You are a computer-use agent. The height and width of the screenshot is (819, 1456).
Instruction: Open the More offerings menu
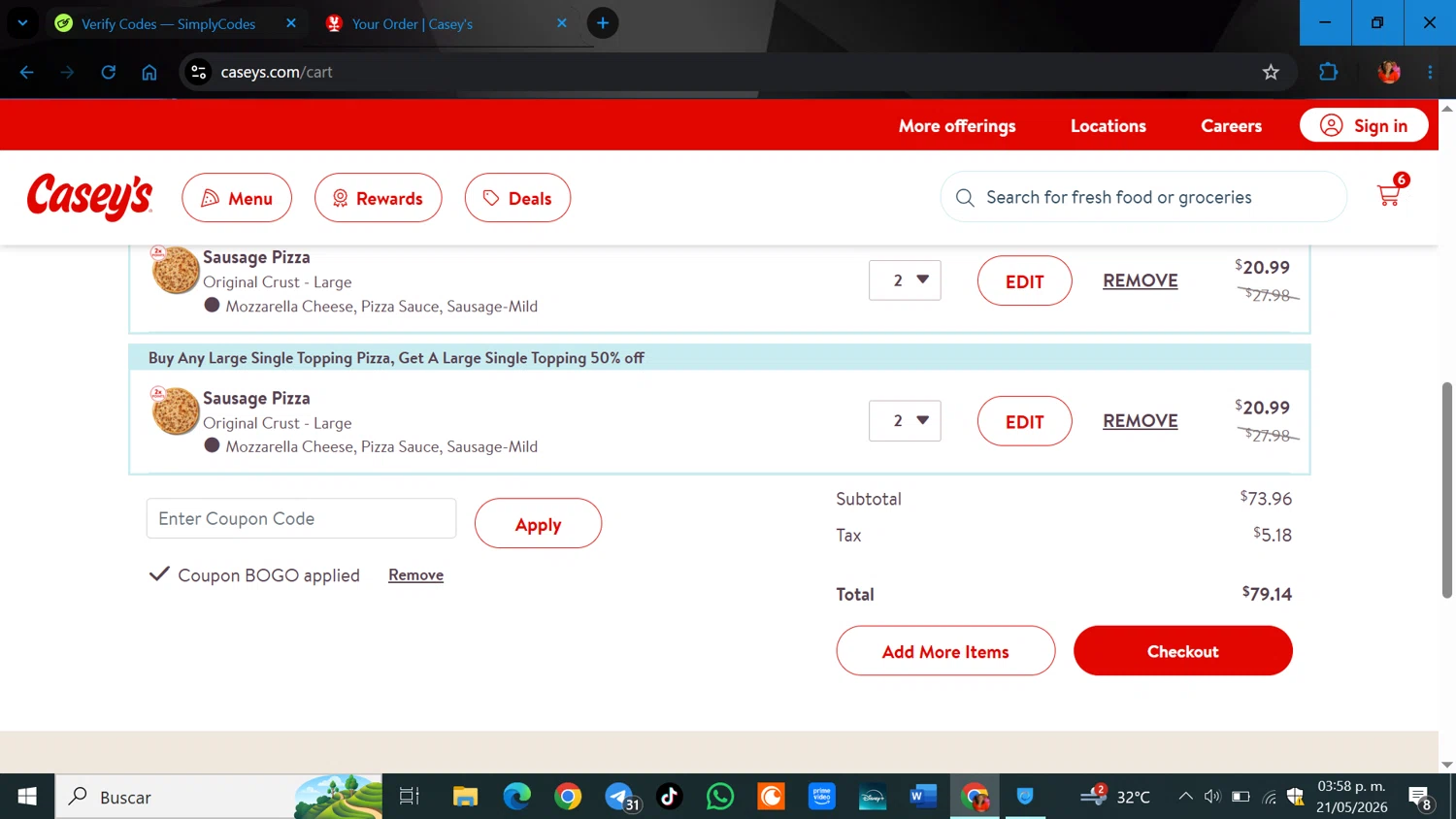[x=957, y=126]
